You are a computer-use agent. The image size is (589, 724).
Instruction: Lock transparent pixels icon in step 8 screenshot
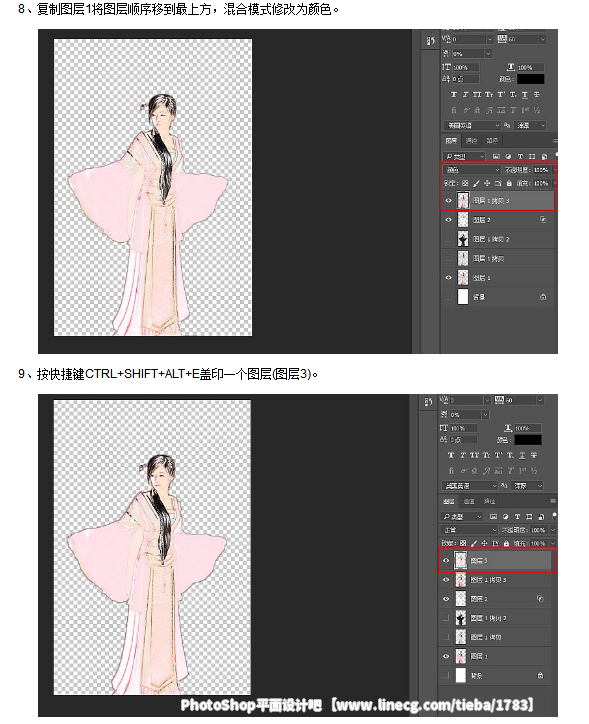click(x=465, y=183)
